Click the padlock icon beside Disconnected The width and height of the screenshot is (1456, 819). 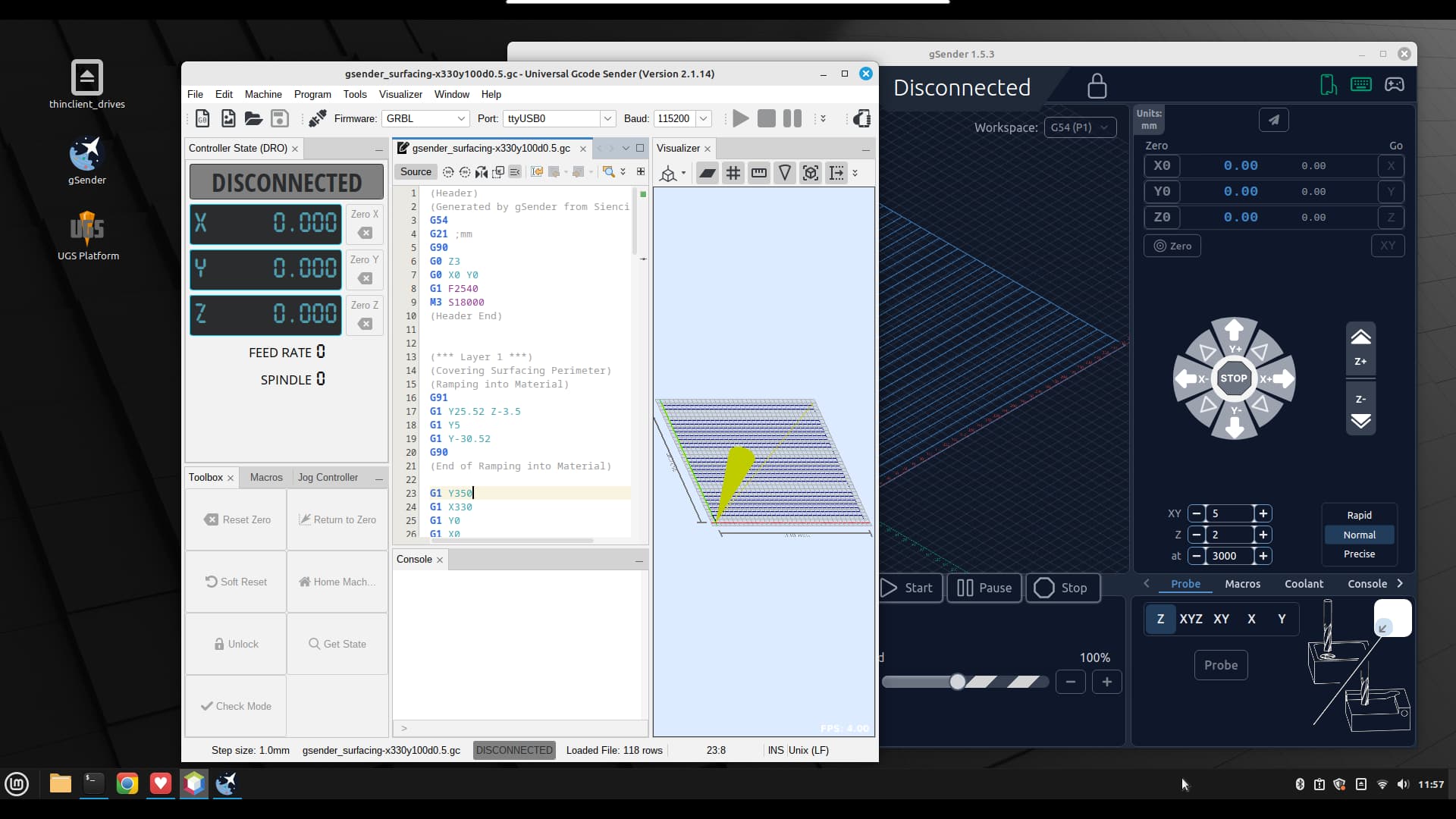[1097, 86]
